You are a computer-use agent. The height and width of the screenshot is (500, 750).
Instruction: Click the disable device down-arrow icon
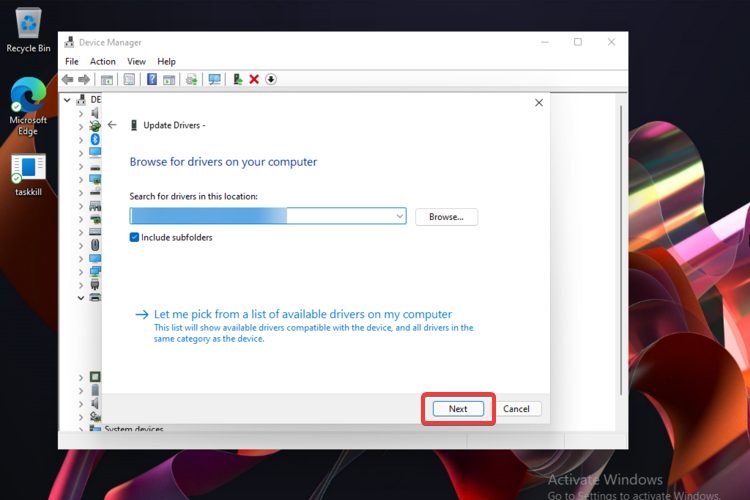pos(270,79)
